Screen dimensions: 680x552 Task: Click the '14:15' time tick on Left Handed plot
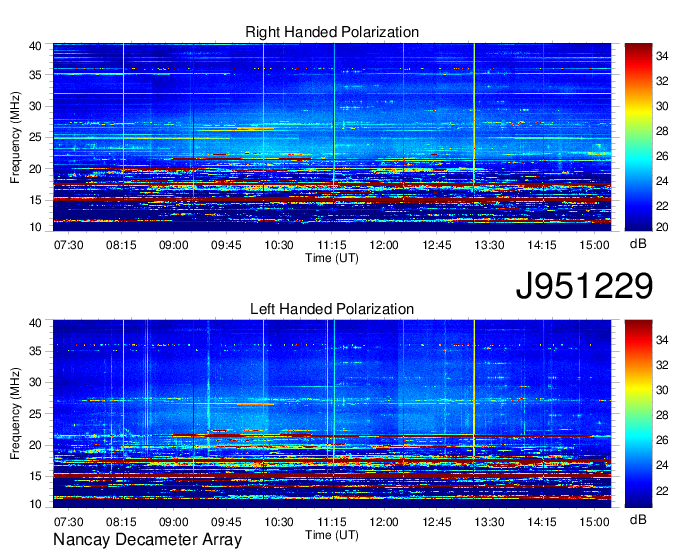point(542,522)
